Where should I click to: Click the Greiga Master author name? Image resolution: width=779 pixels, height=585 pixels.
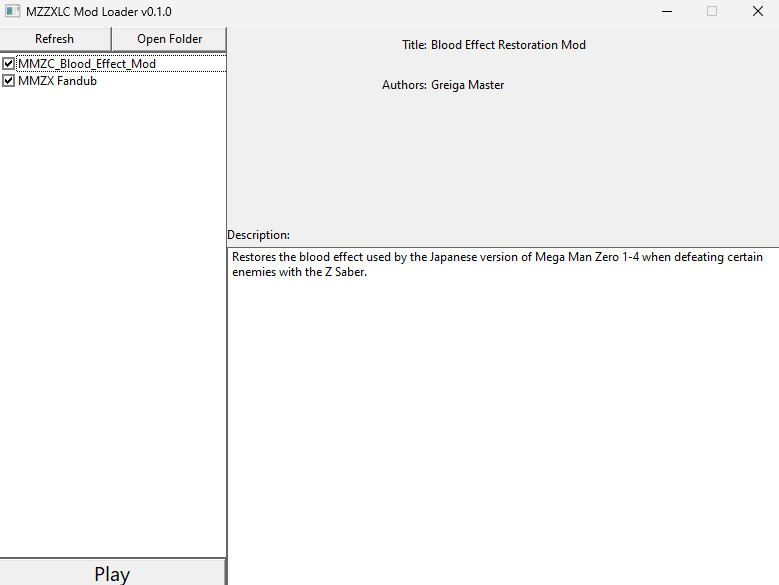pyautogui.click(x=467, y=85)
